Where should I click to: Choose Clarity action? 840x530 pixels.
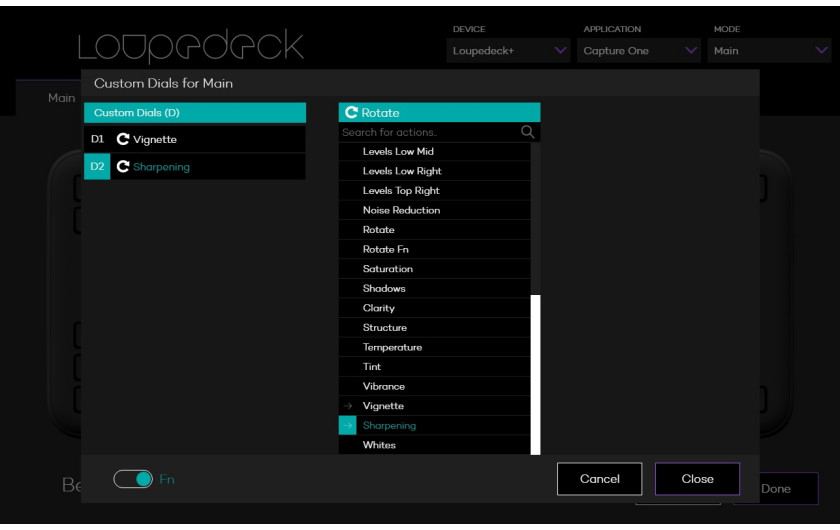pos(434,308)
